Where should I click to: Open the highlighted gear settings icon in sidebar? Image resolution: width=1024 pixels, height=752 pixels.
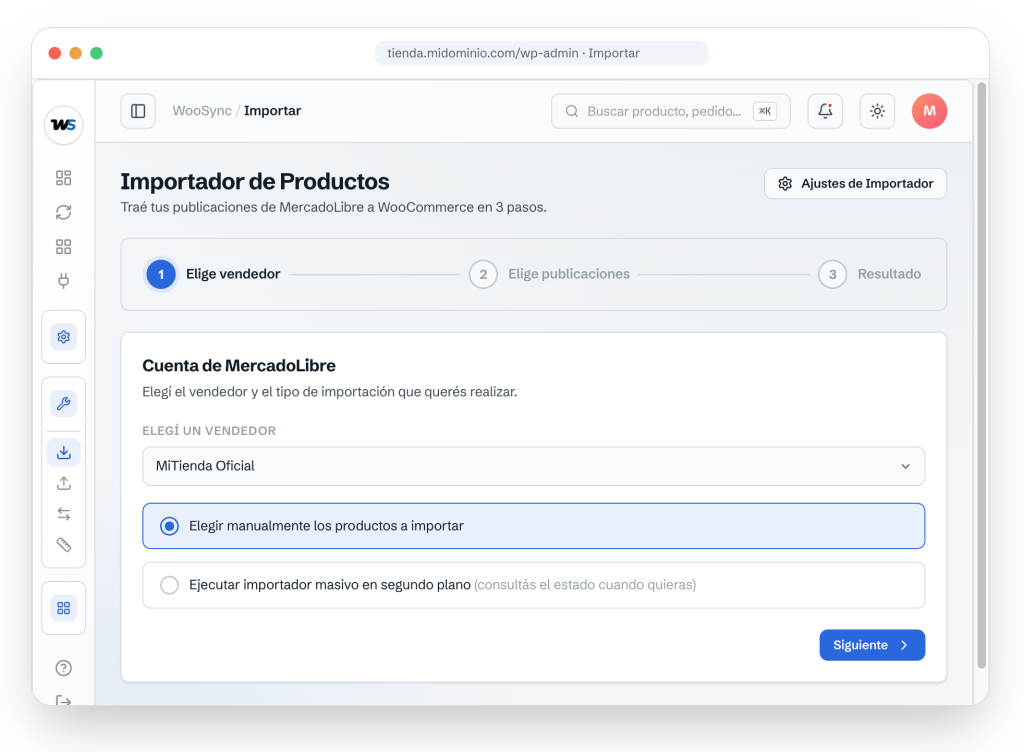(x=63, y=337)
